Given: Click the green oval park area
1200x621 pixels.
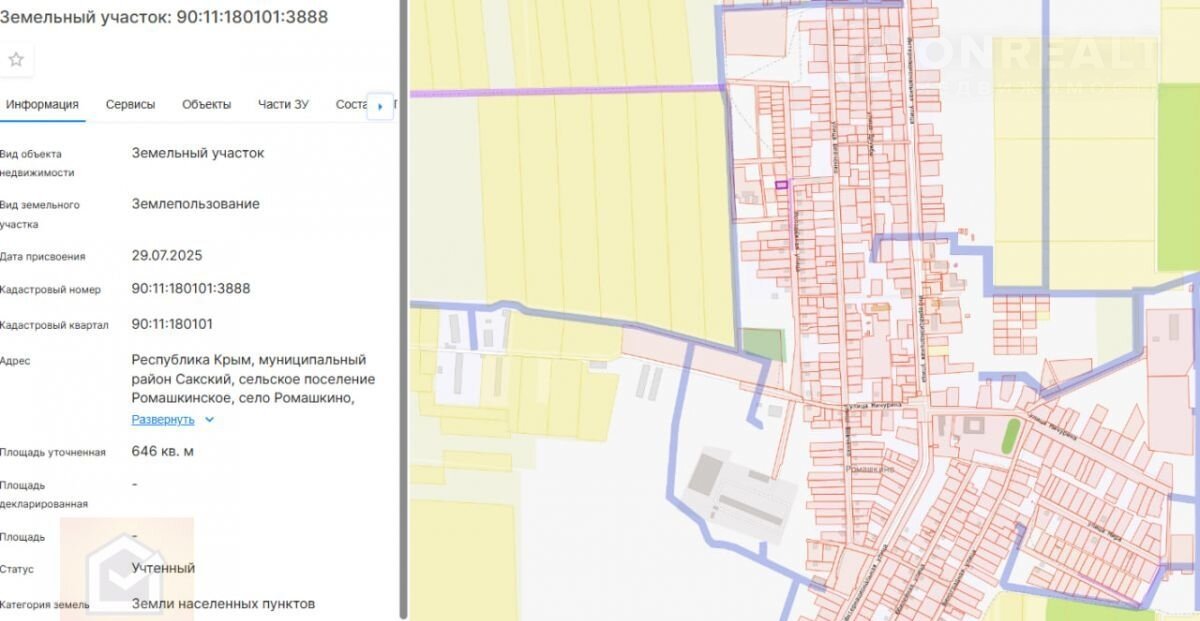Looking at the screenshot, I should click(1010, 437).
